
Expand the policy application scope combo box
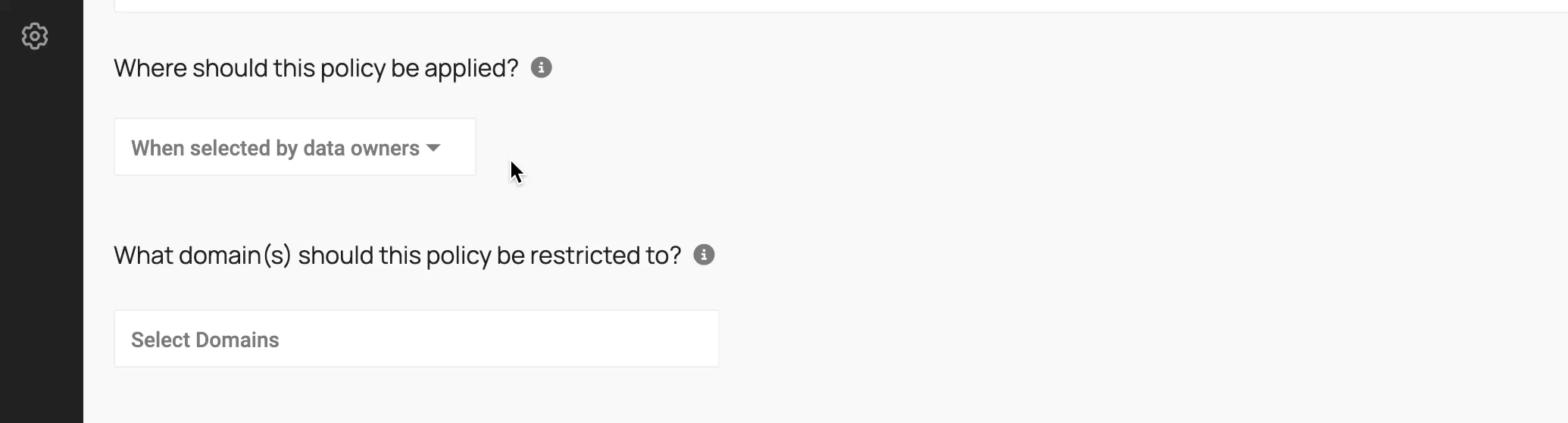(295, 147)
